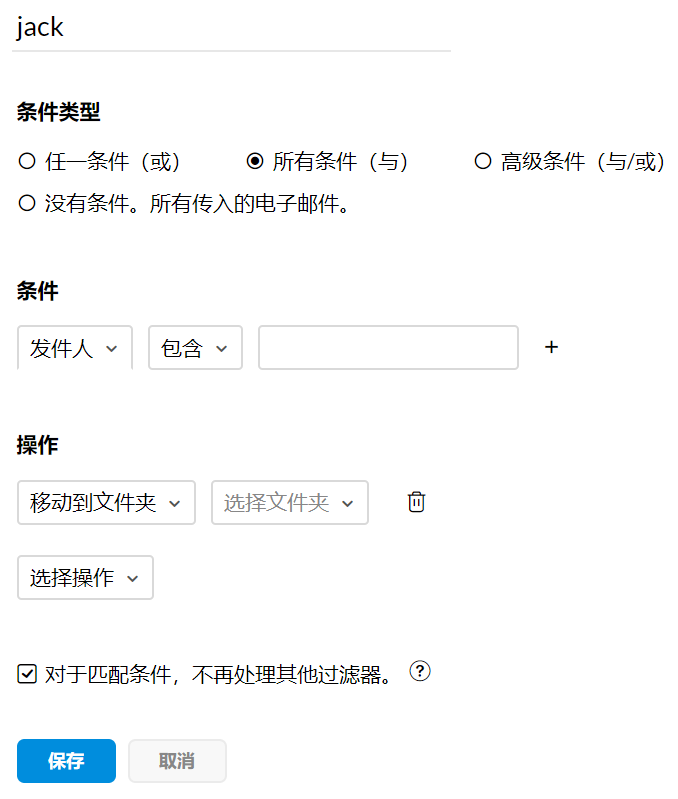Focus the filter name field containing jack
This screenshot has height=799, width=678.
tap(231, 28)
